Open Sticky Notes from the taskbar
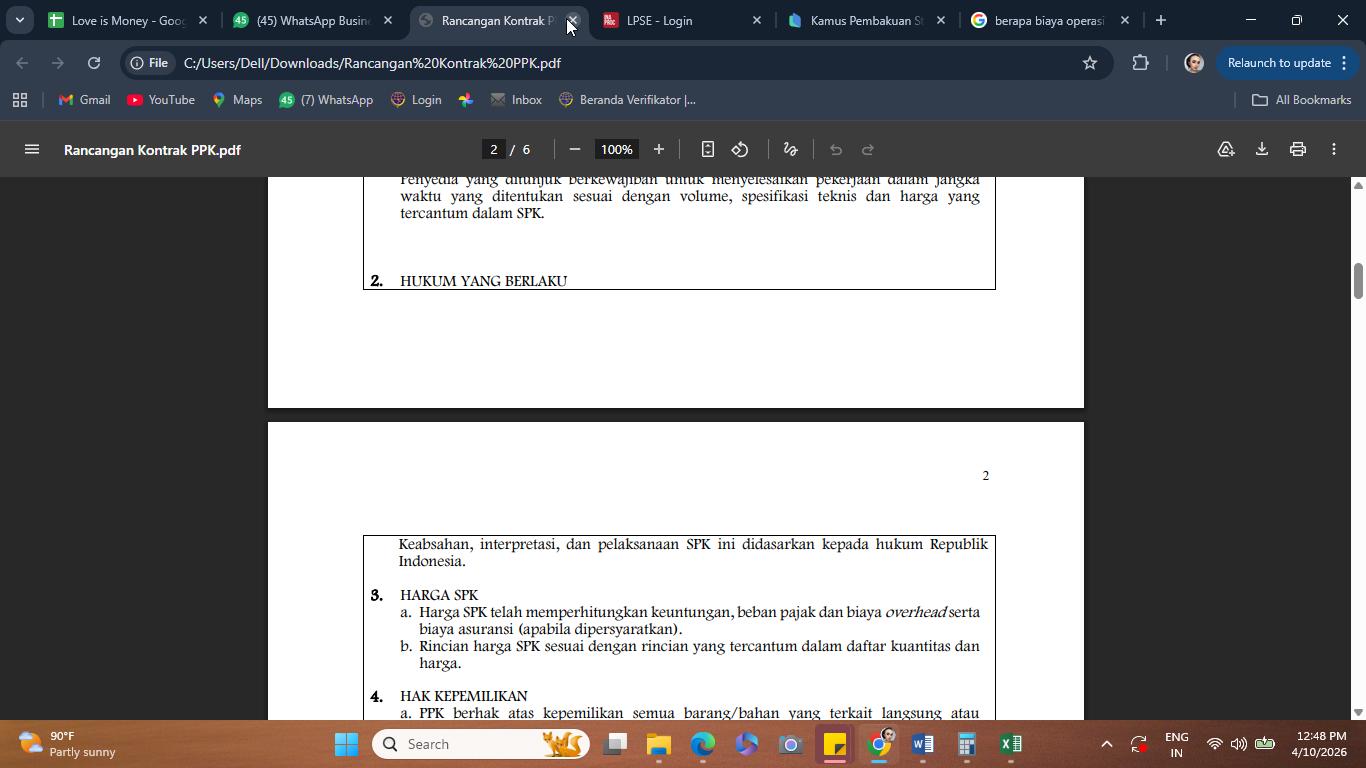Viewport: 1366px width, 768px height. (x=835, y=744)
